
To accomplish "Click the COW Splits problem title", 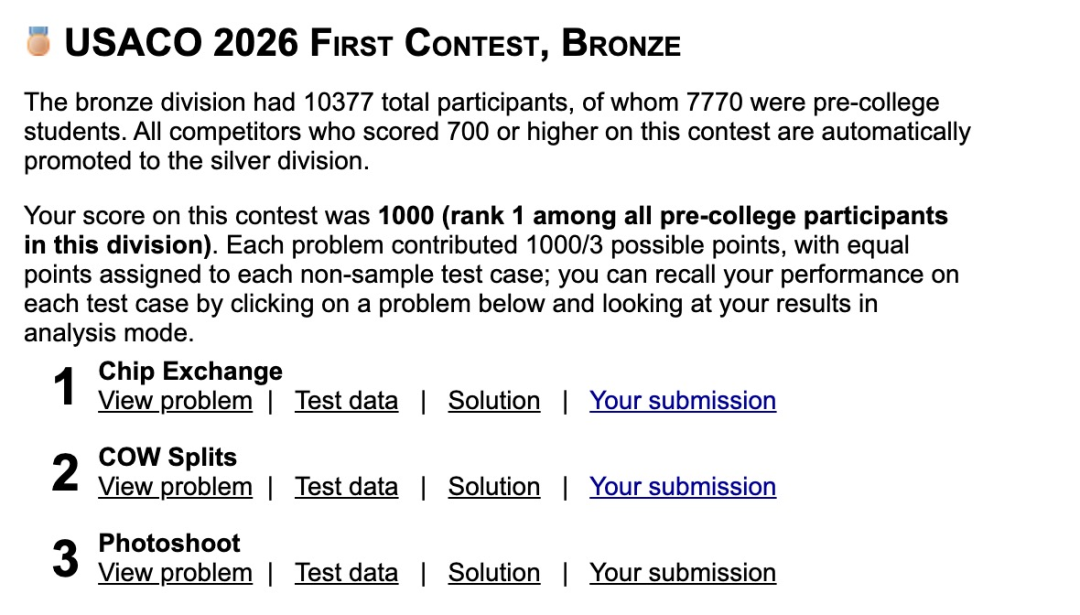I will point(167,457).
